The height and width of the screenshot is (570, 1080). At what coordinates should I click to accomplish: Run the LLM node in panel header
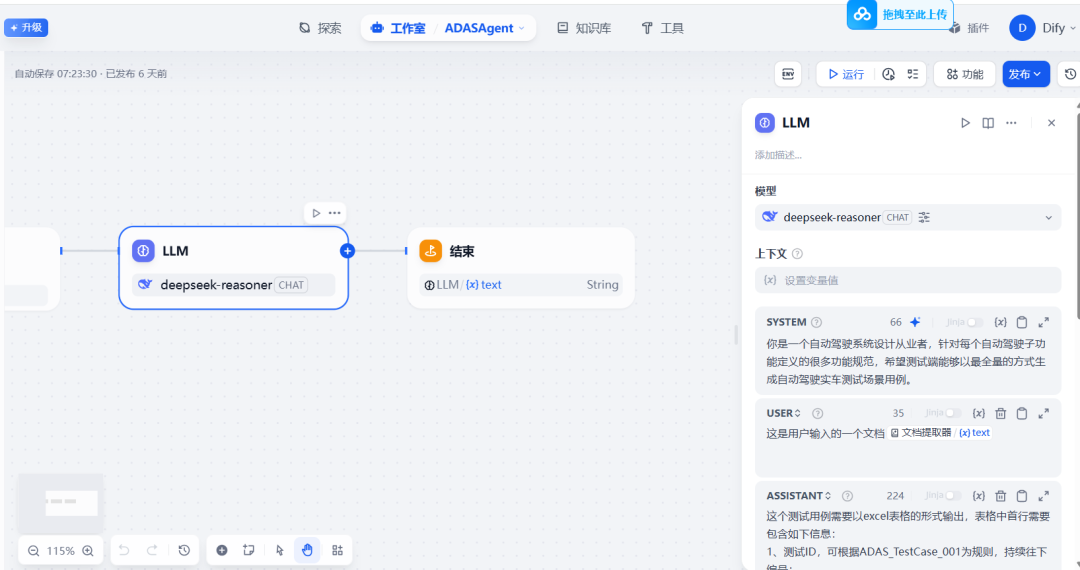pyautogui.click(x=965, y=123)
